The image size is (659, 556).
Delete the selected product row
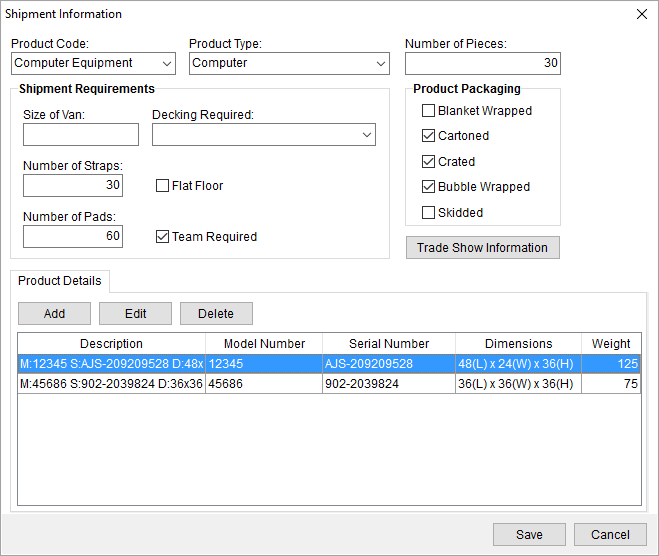point(216,313)
